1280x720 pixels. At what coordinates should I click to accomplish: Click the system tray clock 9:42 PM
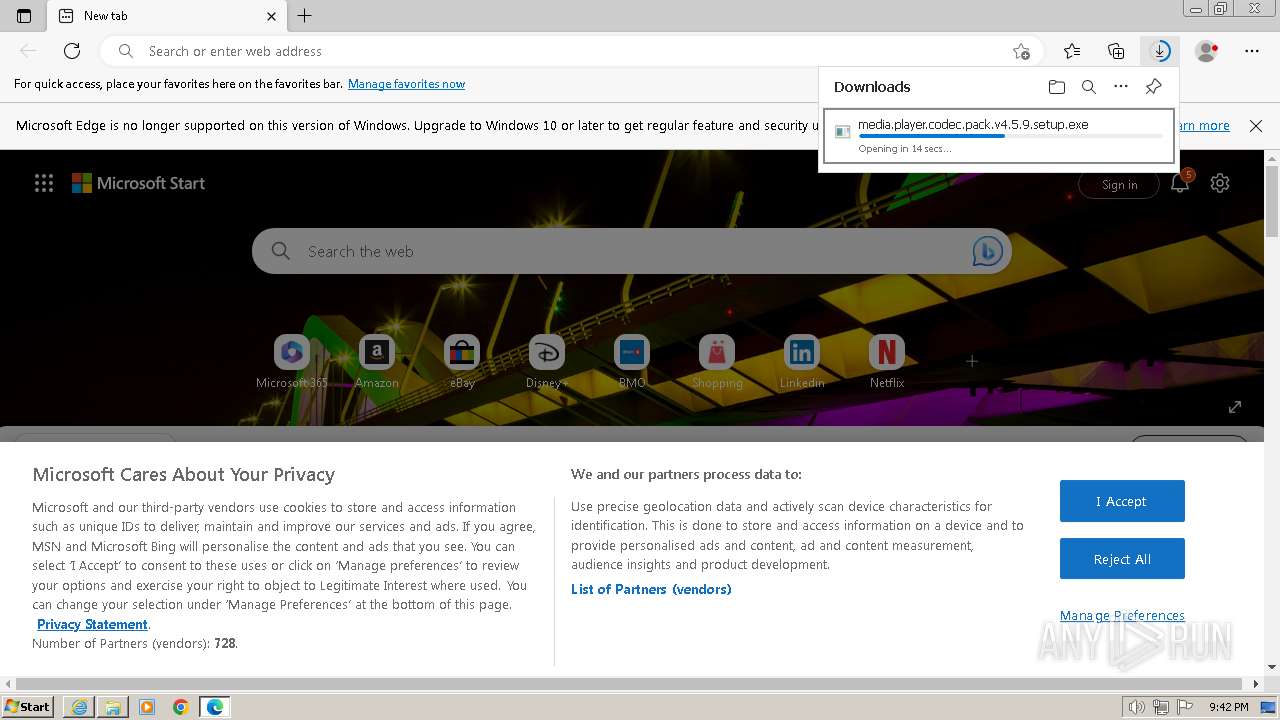1228,707
